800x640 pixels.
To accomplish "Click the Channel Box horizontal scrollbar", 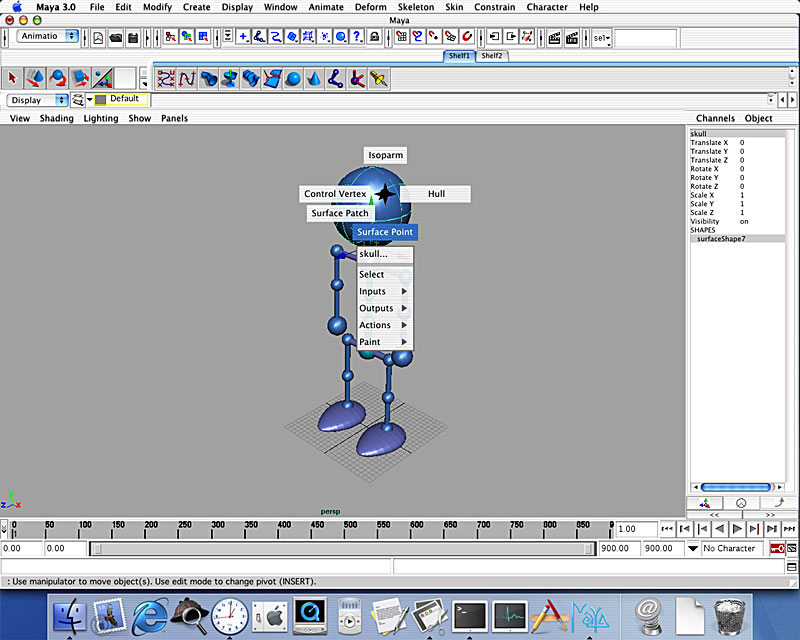I will [x=736, y=487].
